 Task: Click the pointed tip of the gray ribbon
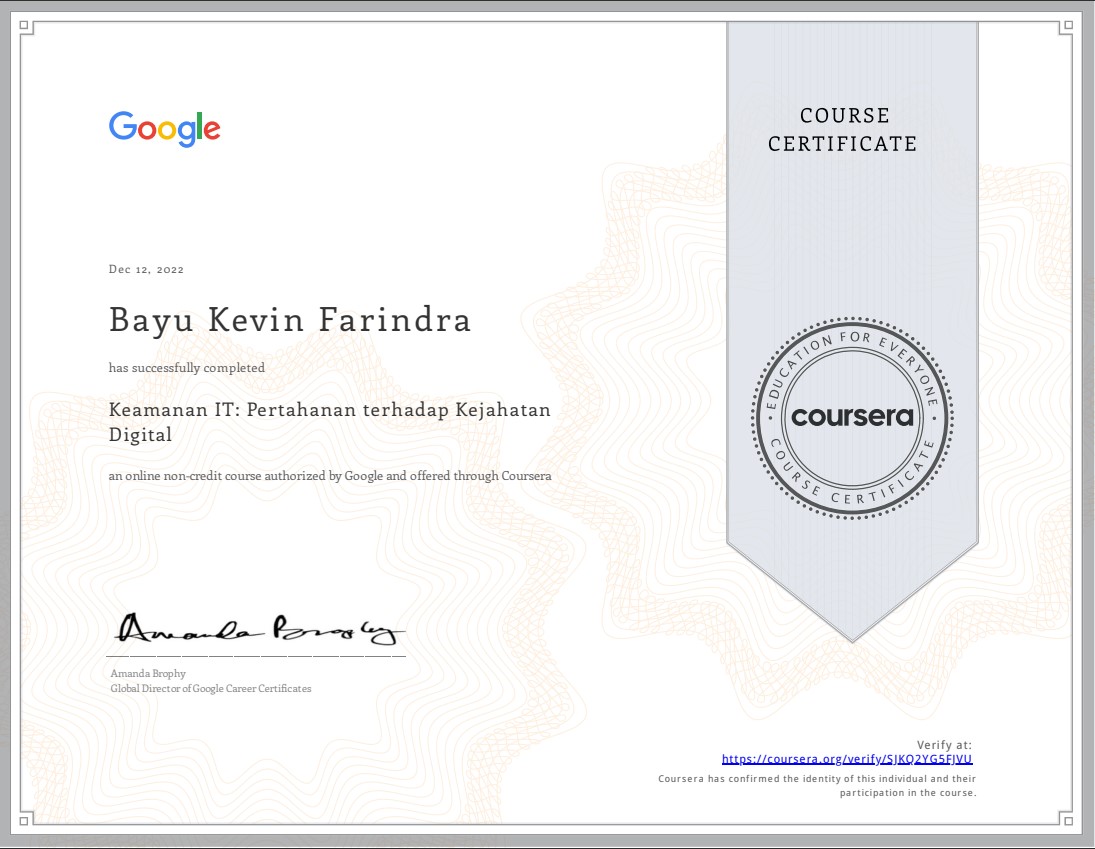click(852, 636)
